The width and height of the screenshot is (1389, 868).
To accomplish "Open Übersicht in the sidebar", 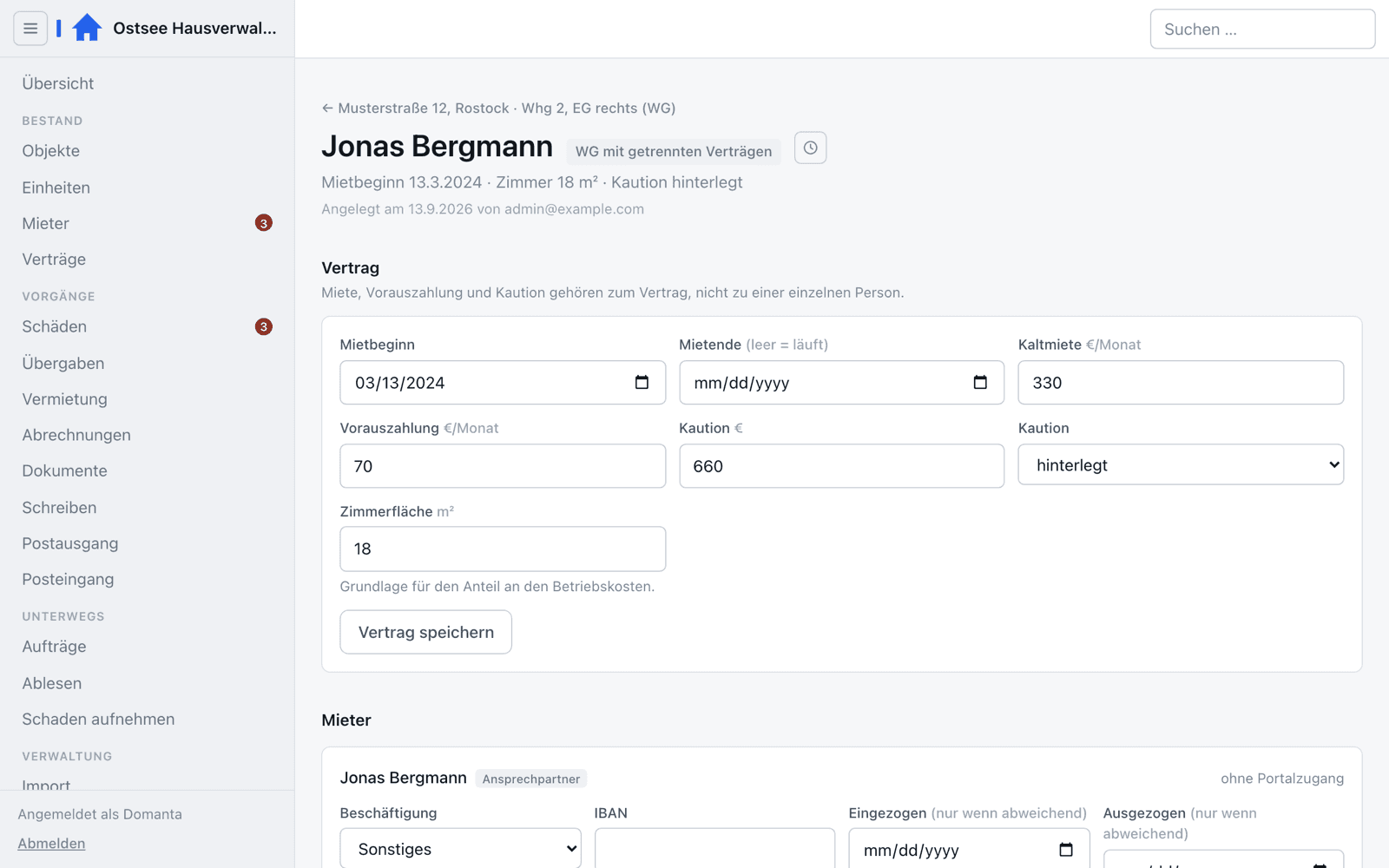I will [x=58, y=83].
